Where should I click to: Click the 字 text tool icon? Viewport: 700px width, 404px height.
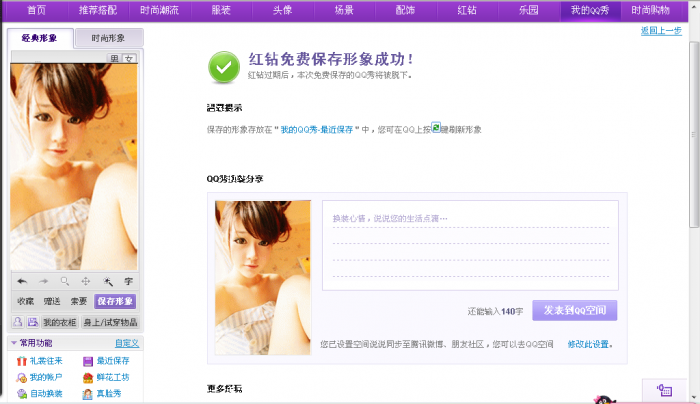pyautogui.click(x=129, y=281)
